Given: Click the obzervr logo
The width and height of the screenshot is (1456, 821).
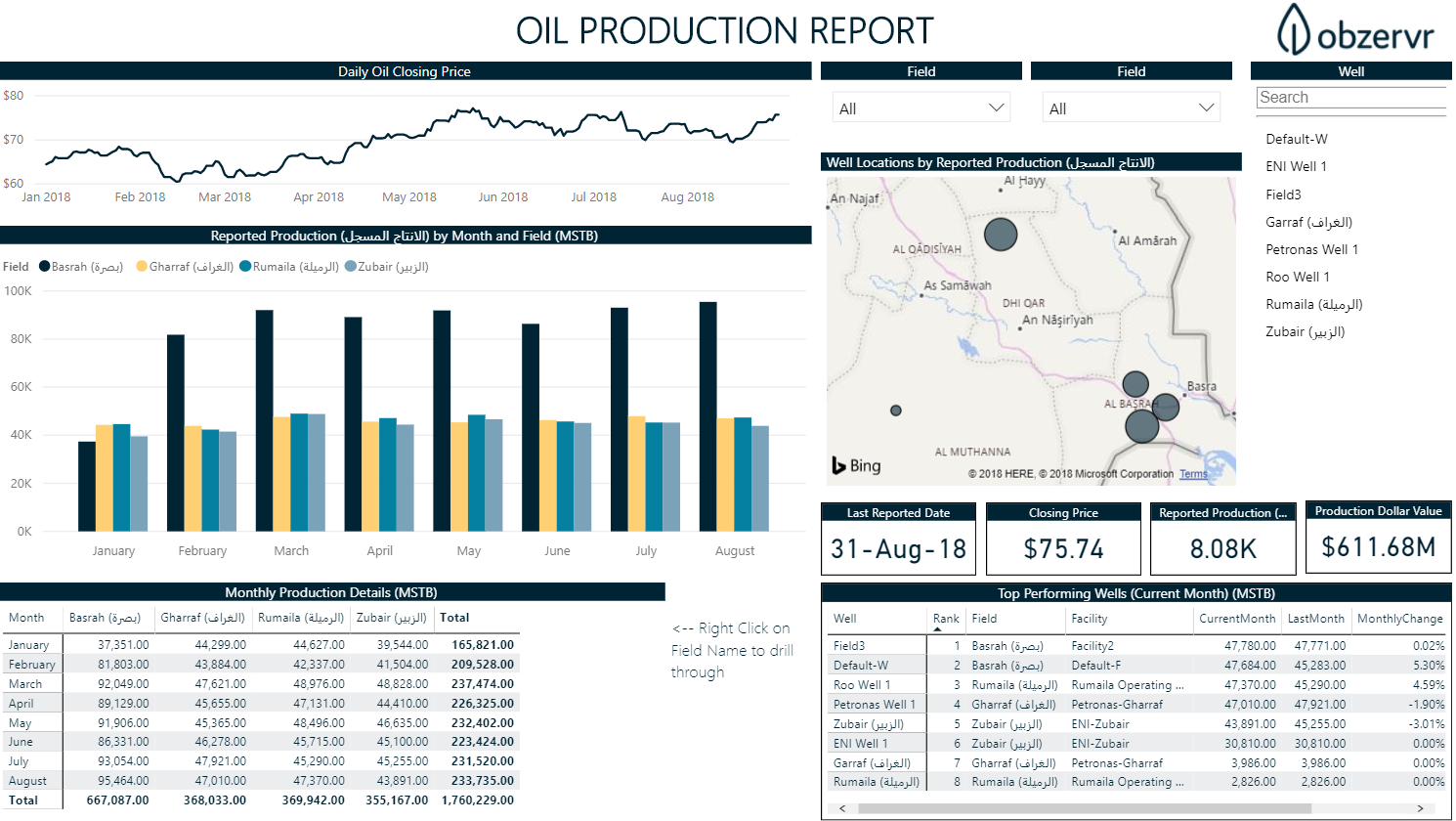Looking at the screenshot, I should pos(1355,30).
